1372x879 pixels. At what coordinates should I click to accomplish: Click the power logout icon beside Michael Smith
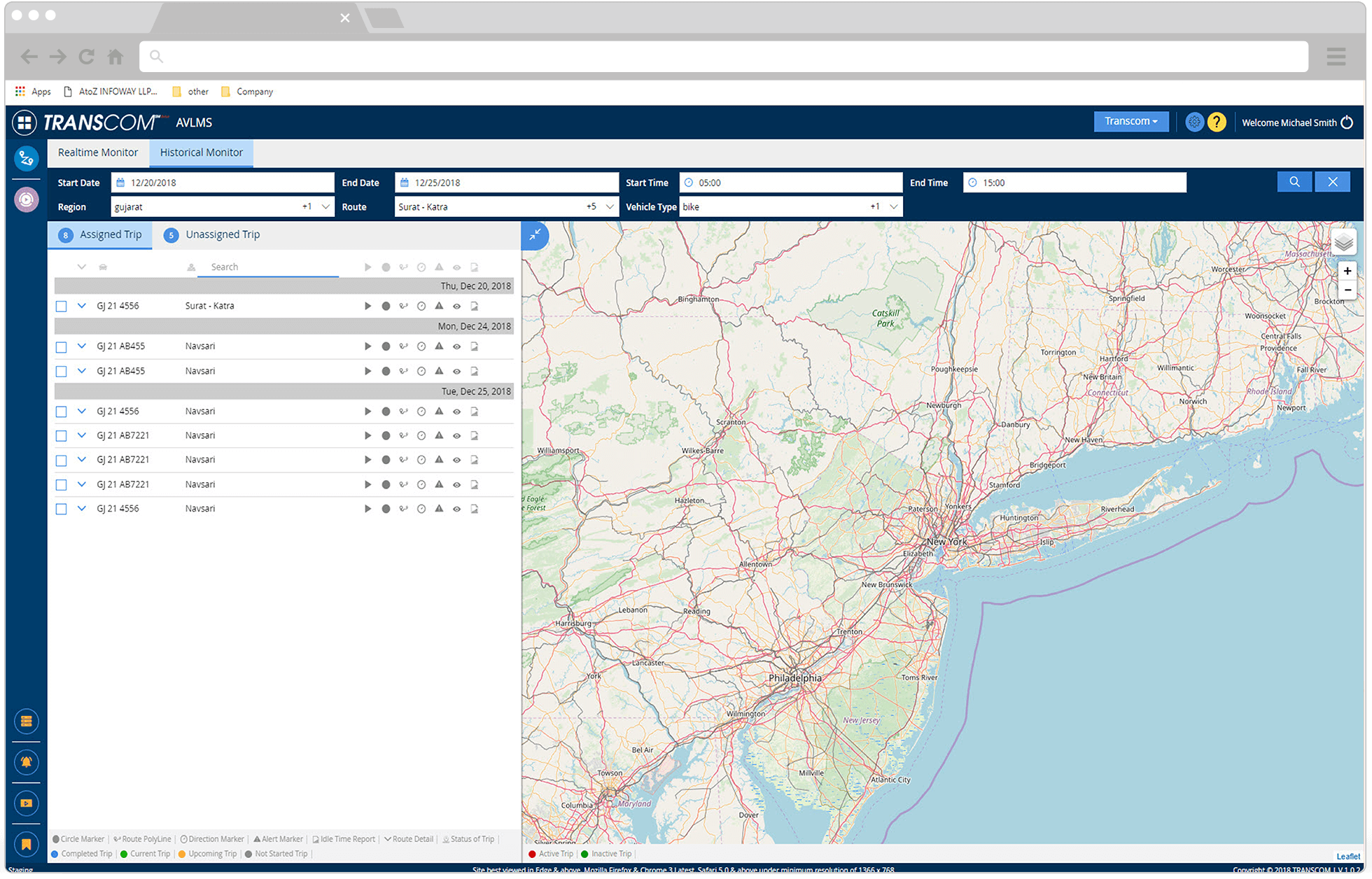[1347, 122]
